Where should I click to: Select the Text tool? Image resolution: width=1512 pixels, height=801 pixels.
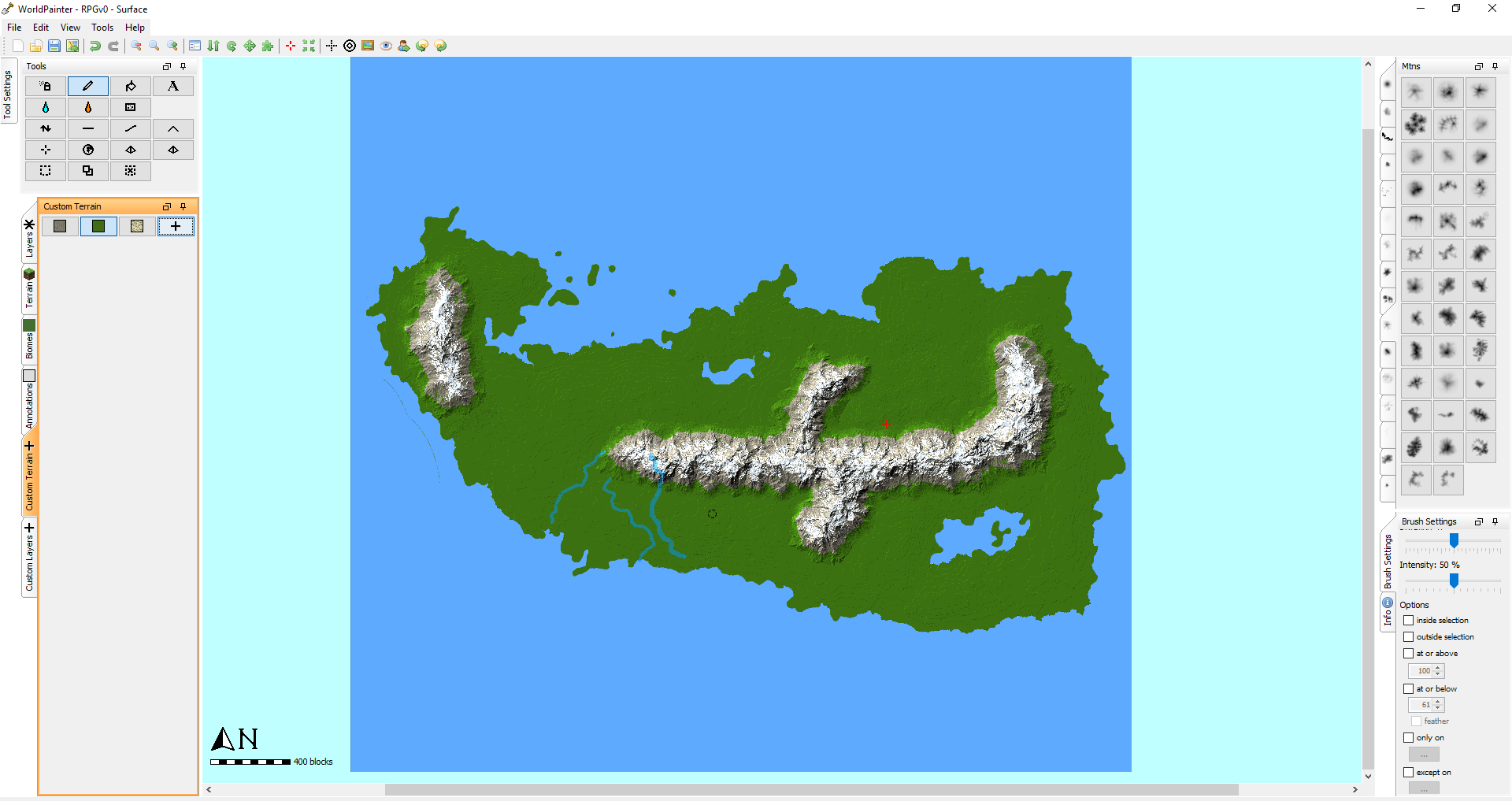173,86
